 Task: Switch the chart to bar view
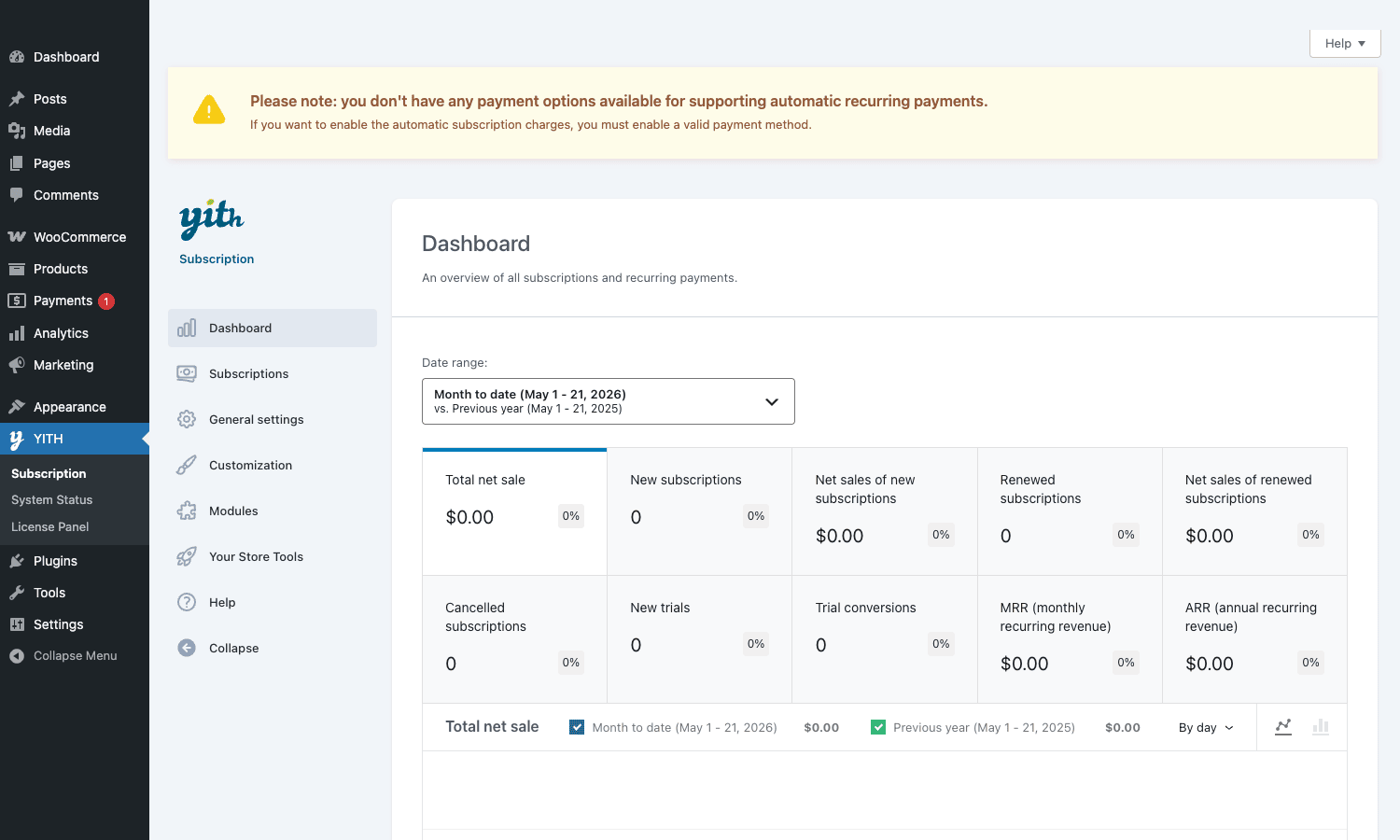[x=1321, y=727]
